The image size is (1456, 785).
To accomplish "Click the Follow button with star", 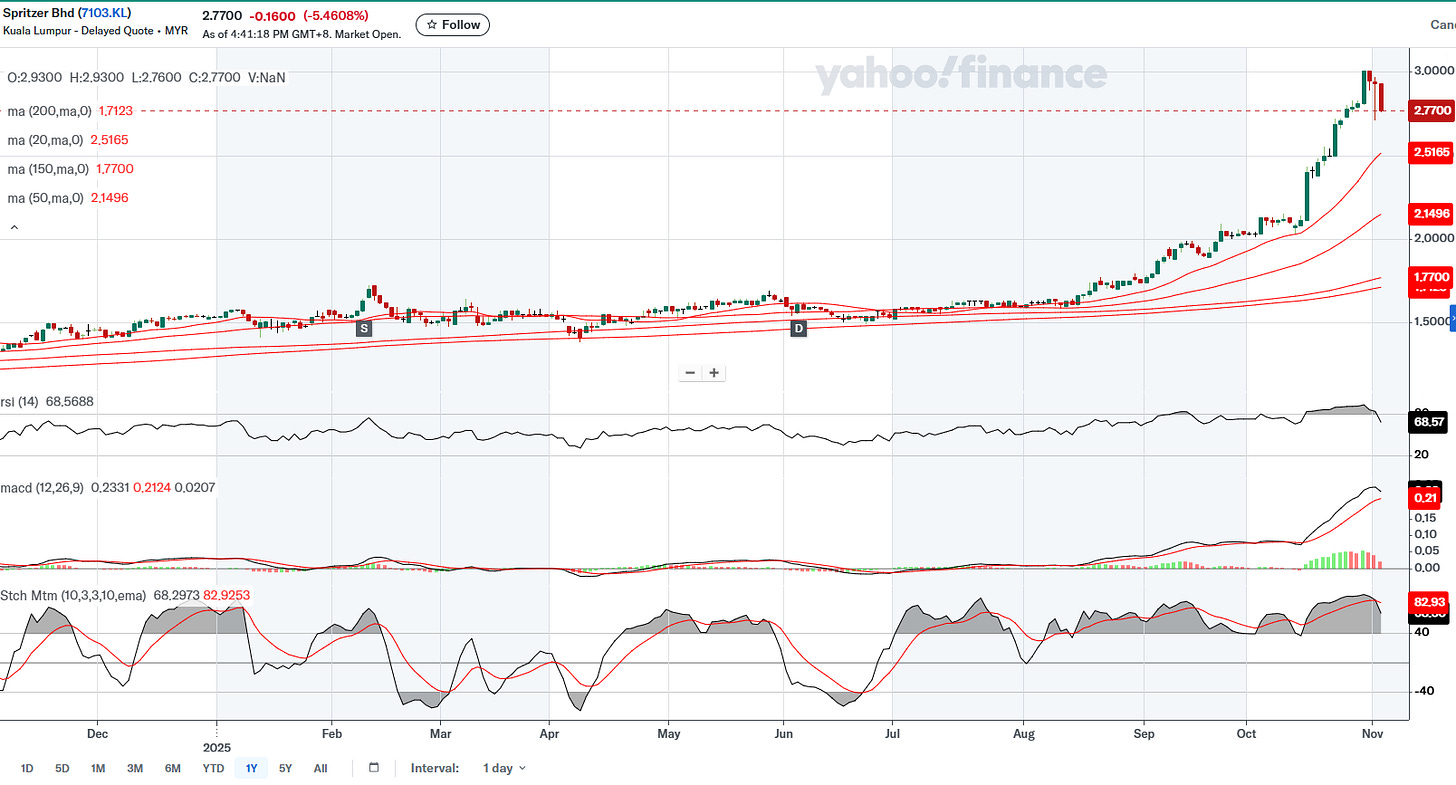I will 453,25.
